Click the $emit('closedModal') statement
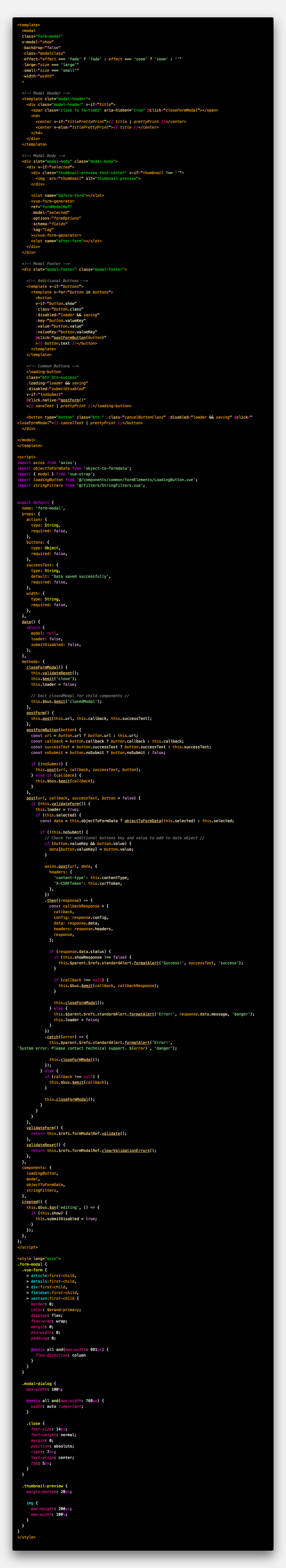The width and height of the screenshot is (286, 1568). tap(66, 701)
